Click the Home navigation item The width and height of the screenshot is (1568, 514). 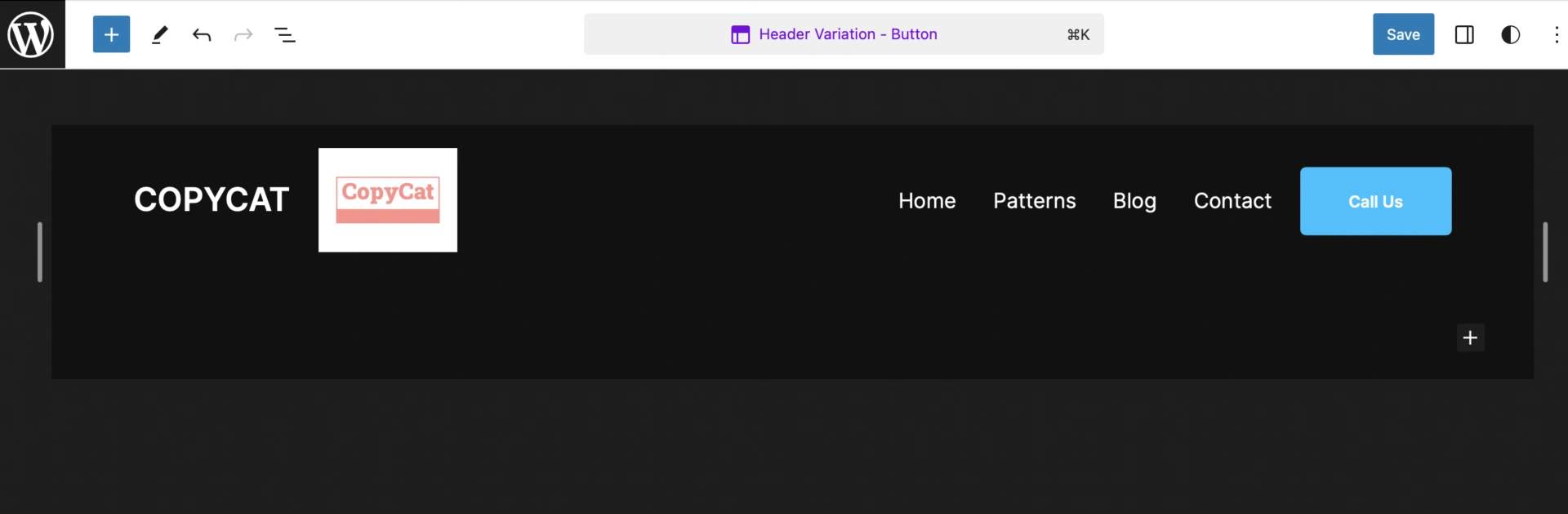[927, 201]
